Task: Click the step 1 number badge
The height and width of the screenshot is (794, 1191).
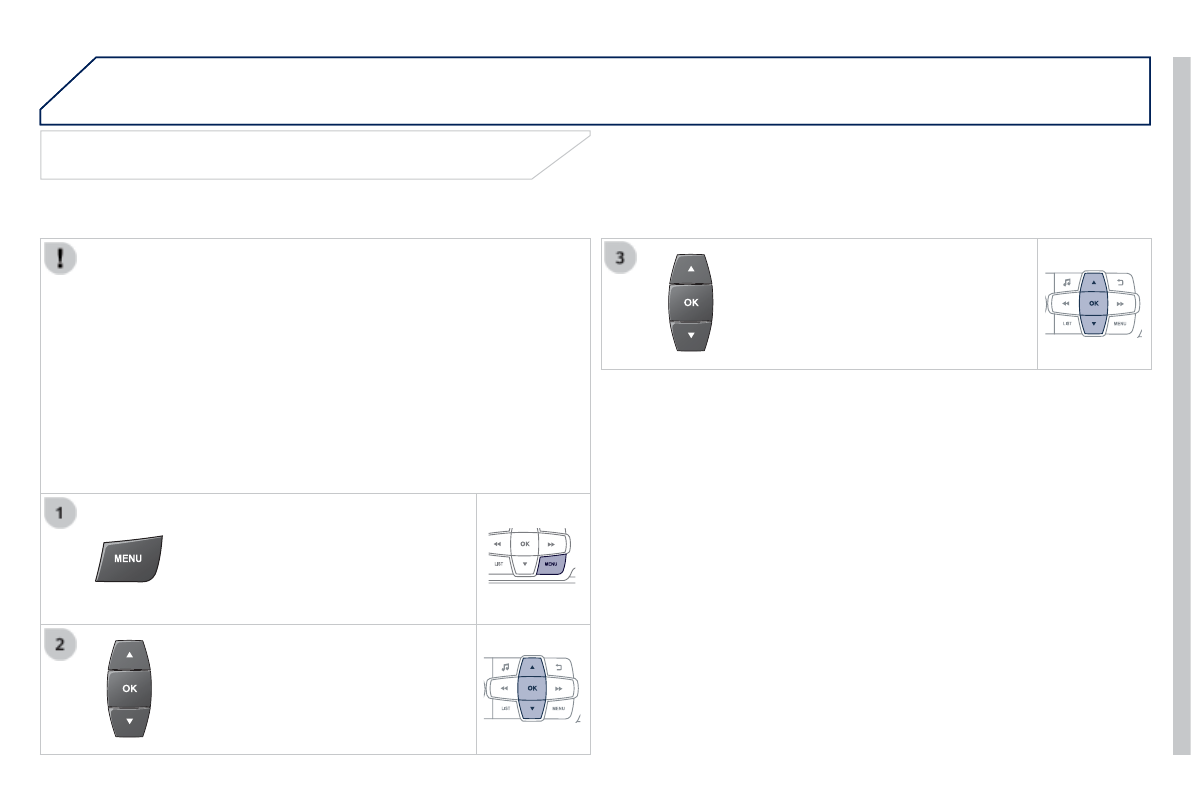Action: 61,513
